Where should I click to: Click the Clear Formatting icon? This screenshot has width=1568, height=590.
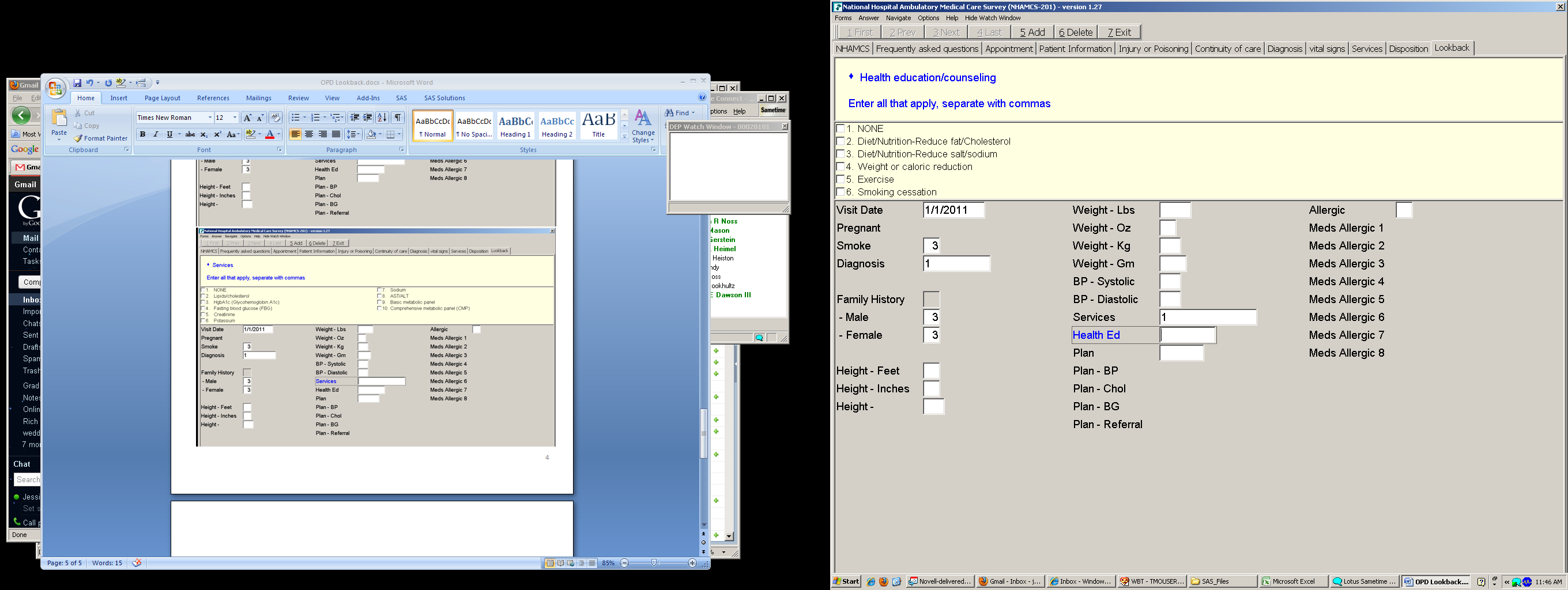coord(275,118)
